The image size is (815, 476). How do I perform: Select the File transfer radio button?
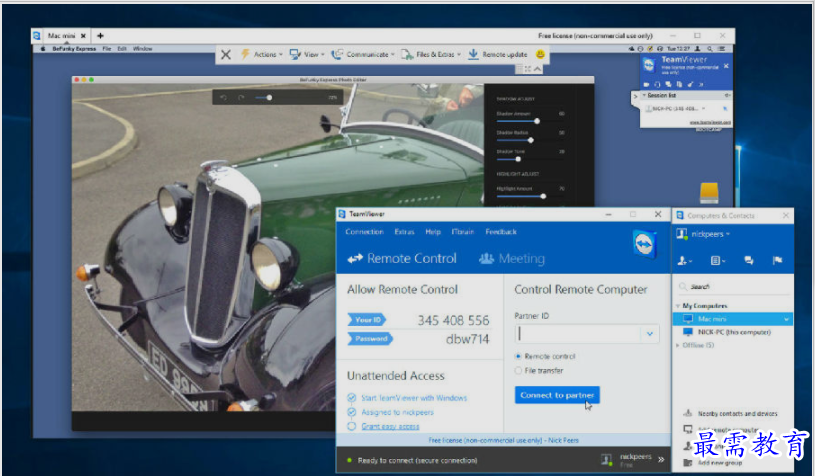[x=518, y=371]
